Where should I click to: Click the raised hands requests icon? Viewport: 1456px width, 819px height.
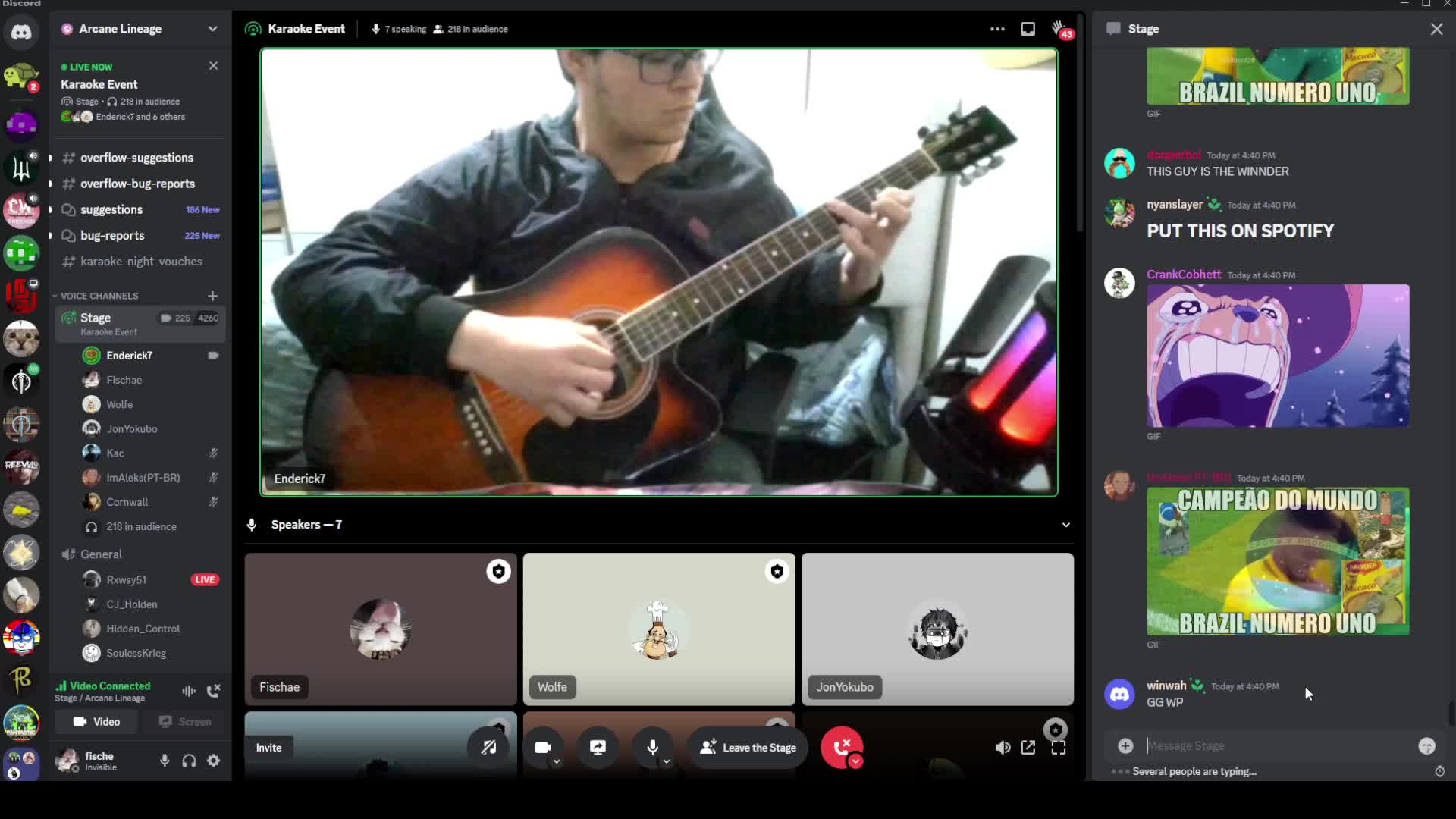click(1059, 29)
